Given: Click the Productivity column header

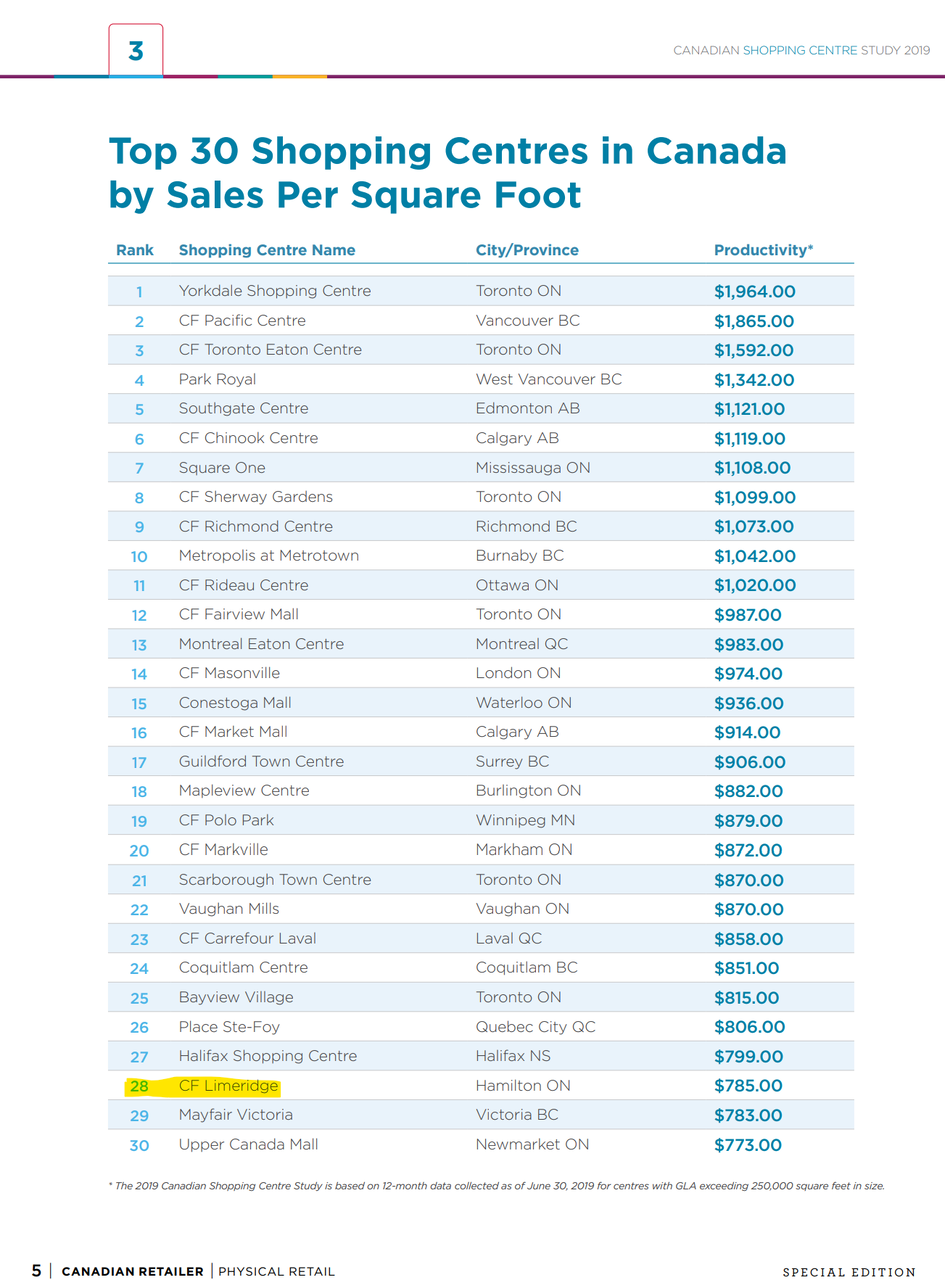Looking at the screenshot, I should coord(763,250).
